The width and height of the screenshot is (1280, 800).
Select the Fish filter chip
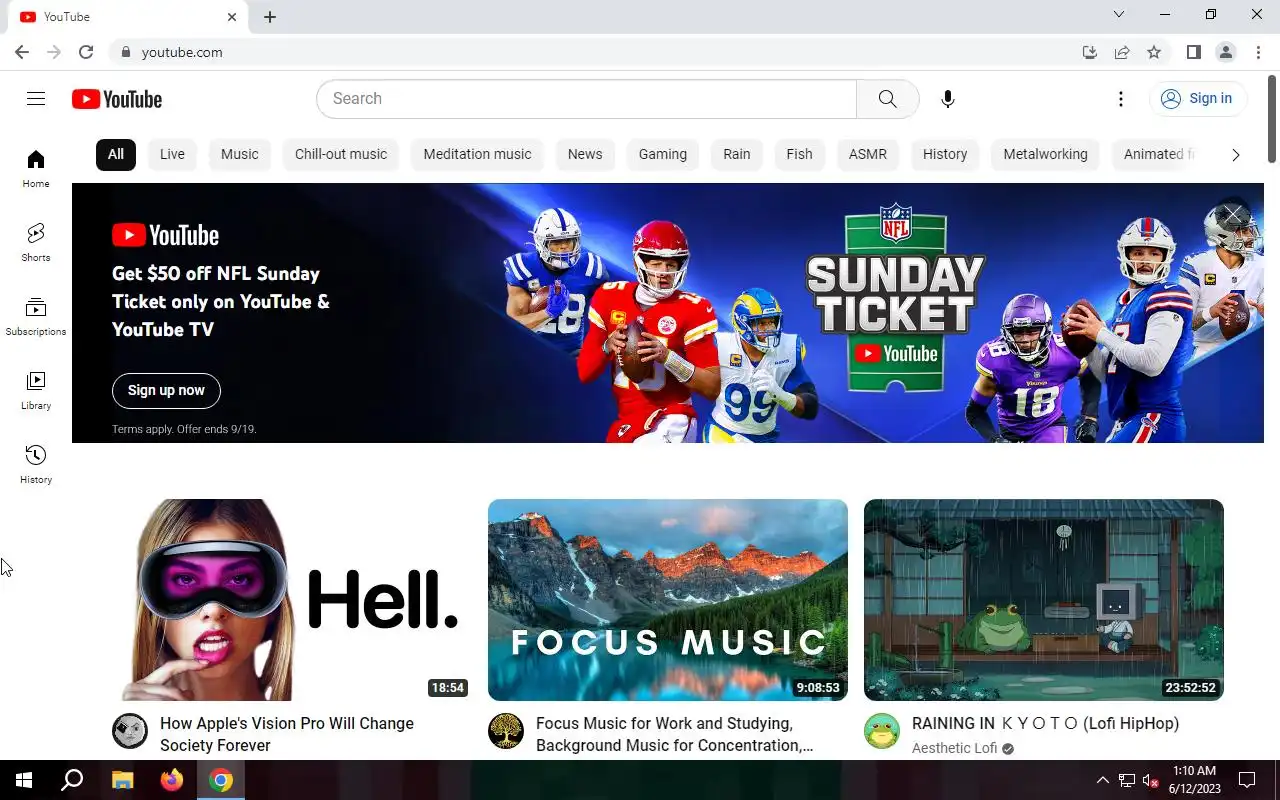tap(799, 154)
